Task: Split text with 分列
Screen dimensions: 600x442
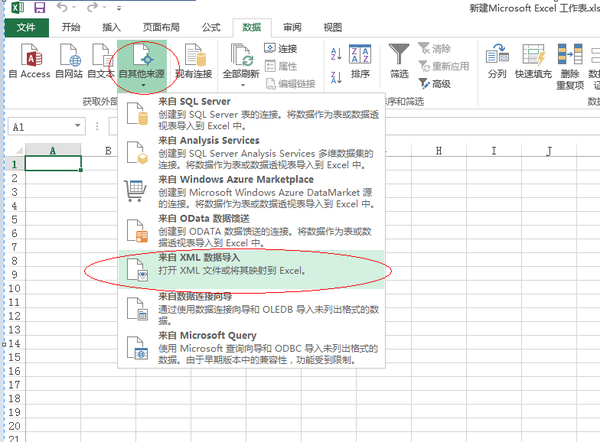Action: click(x=497, y=61)
